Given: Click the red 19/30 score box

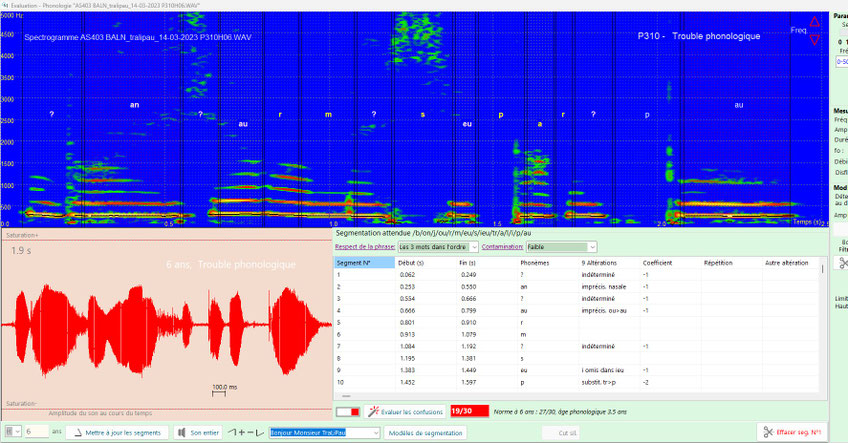Looking at the screenshot, I should click(470, 411).
